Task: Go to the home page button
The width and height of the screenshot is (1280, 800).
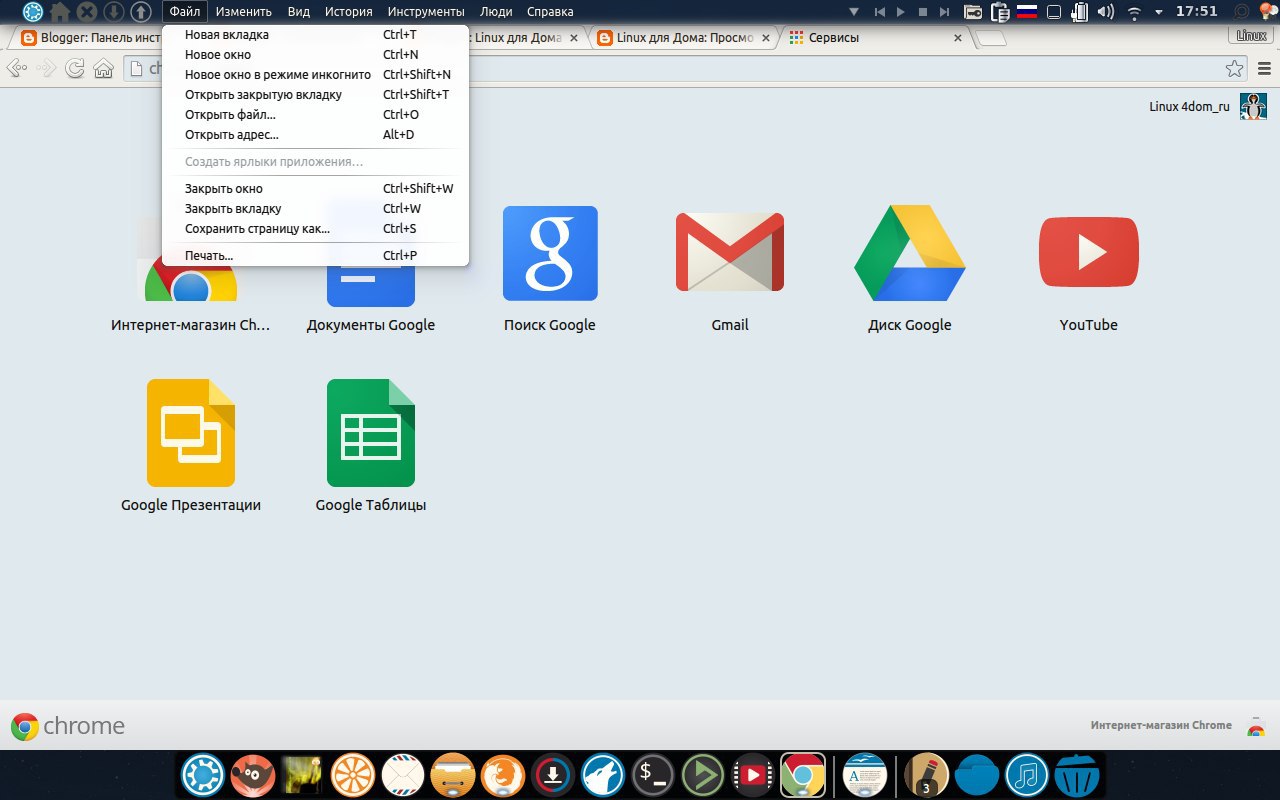Action: click(x=103, y=68)
